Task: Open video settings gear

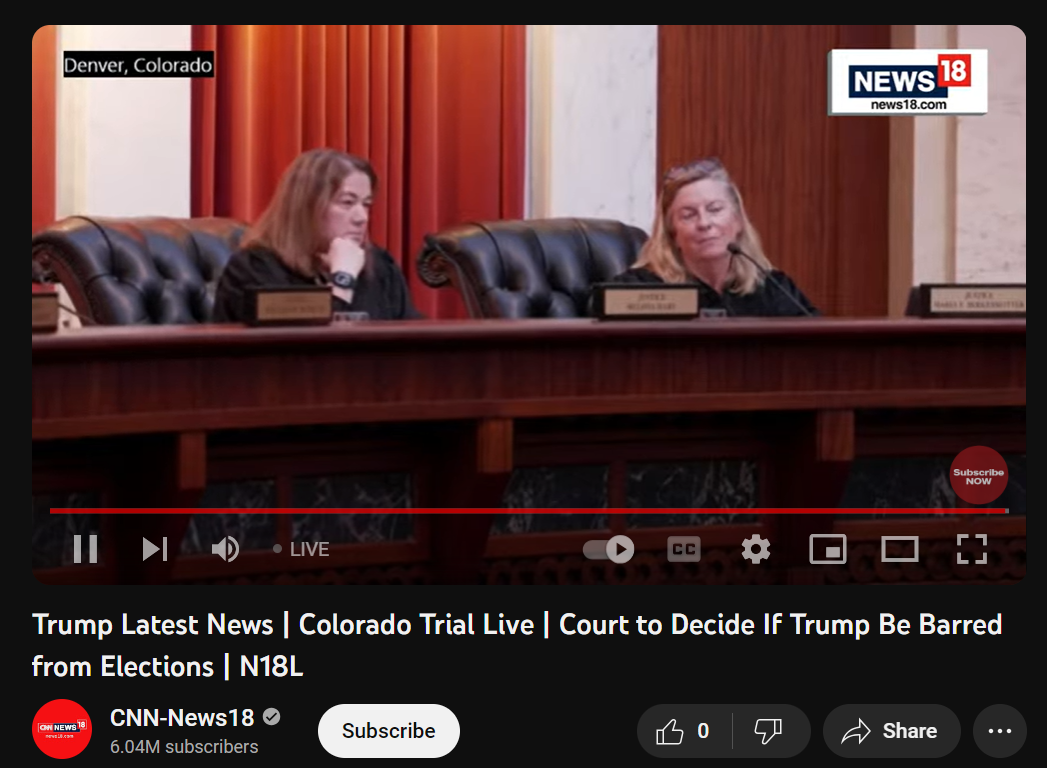Action: tap(756, 549)
